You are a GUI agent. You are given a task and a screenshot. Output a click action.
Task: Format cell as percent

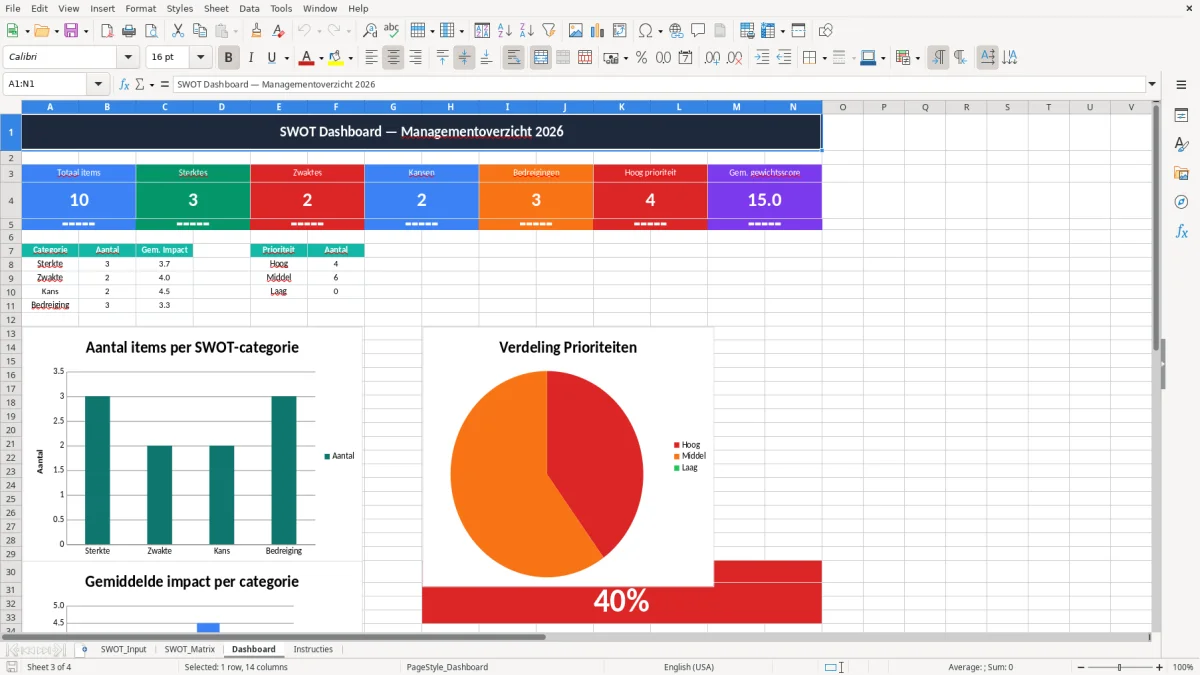coord(641,58)
